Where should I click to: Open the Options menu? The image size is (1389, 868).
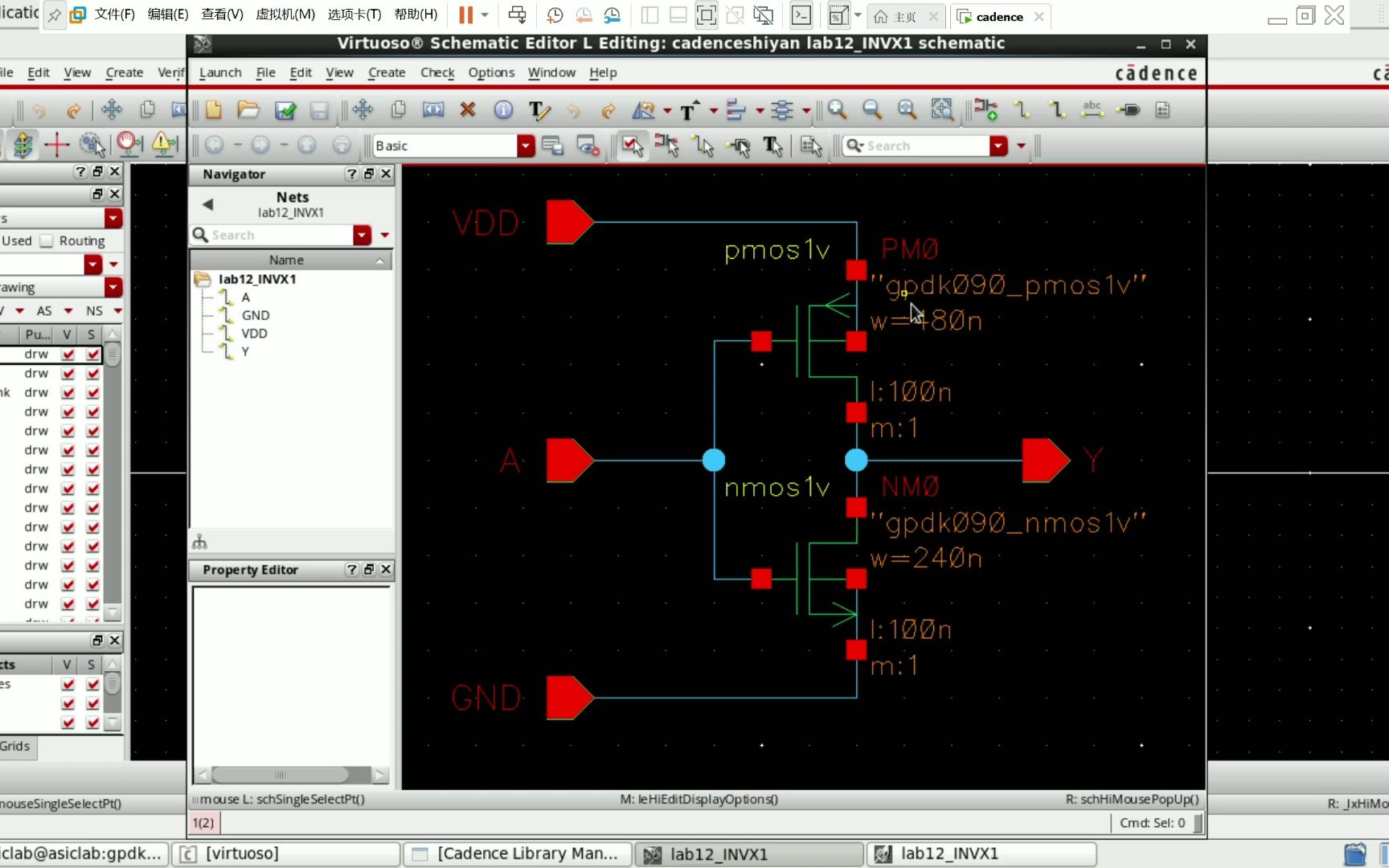(x=491, y=72)
